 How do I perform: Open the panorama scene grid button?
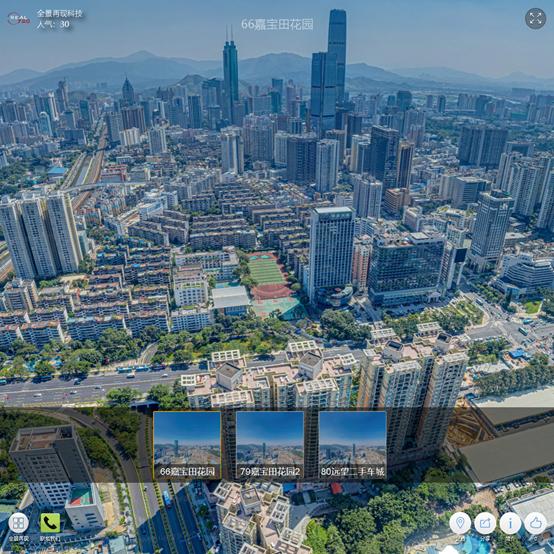click(x=18, y=523)
